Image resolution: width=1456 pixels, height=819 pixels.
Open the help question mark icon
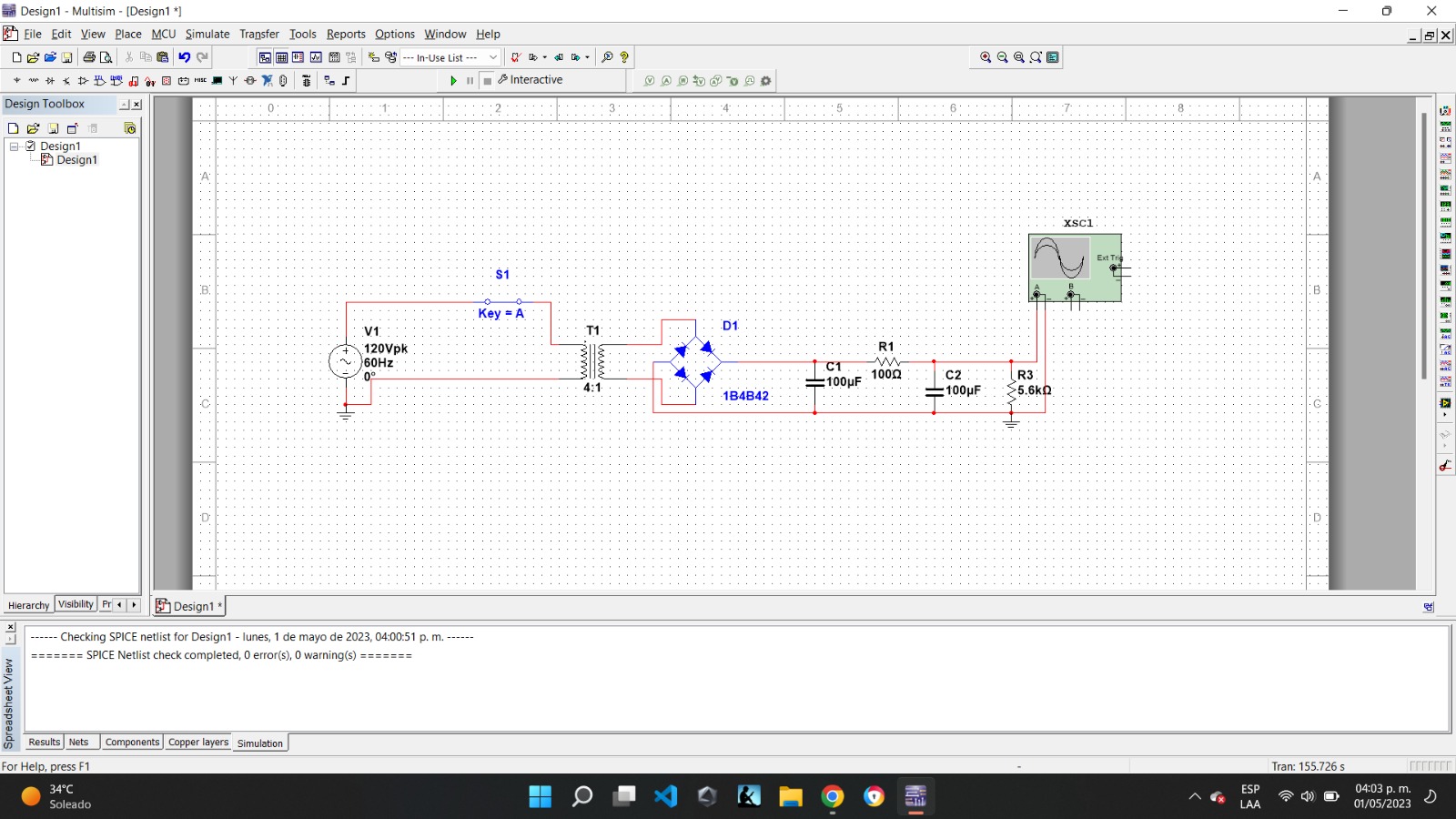point(624,57)
